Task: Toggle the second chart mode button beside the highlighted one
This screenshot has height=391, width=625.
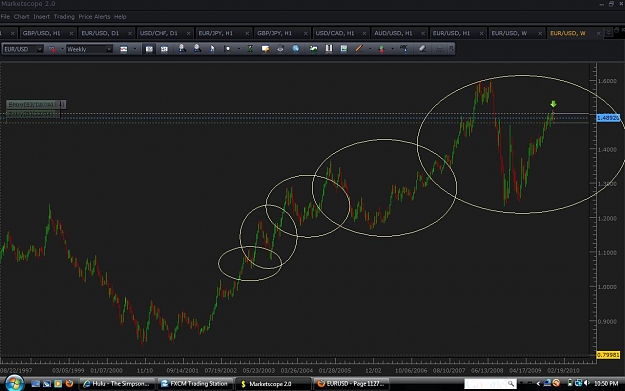Action: point(164,49)
